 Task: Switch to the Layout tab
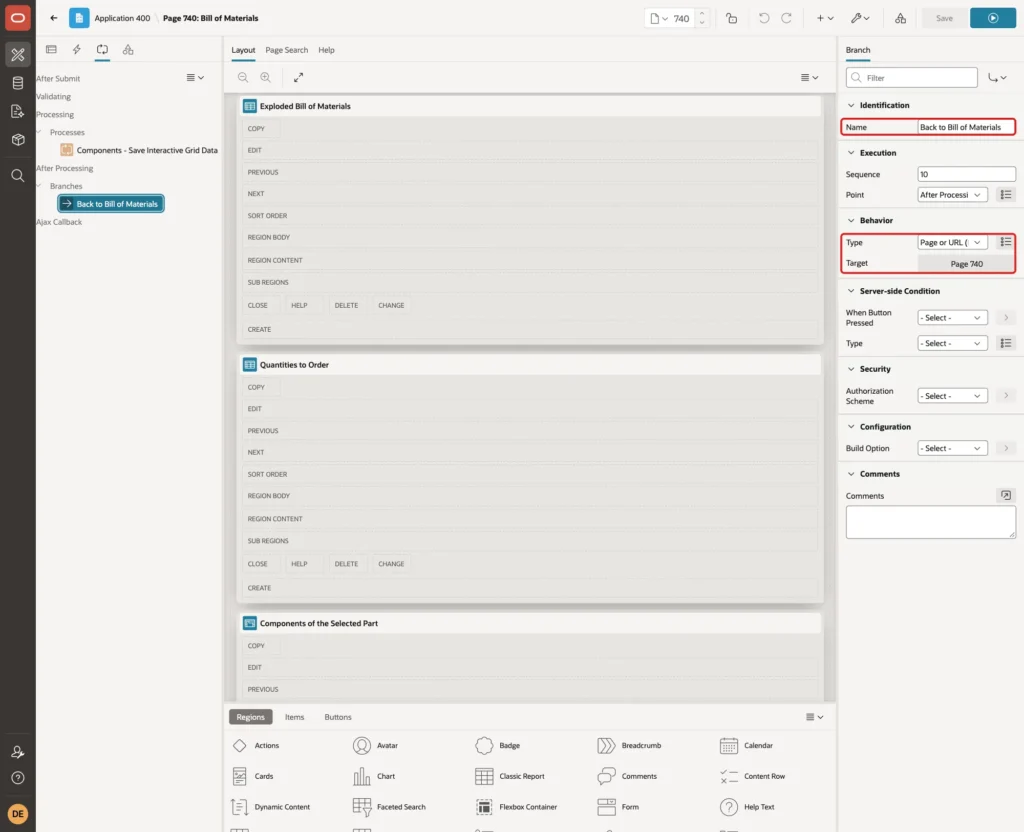click(x=243, y=50)
